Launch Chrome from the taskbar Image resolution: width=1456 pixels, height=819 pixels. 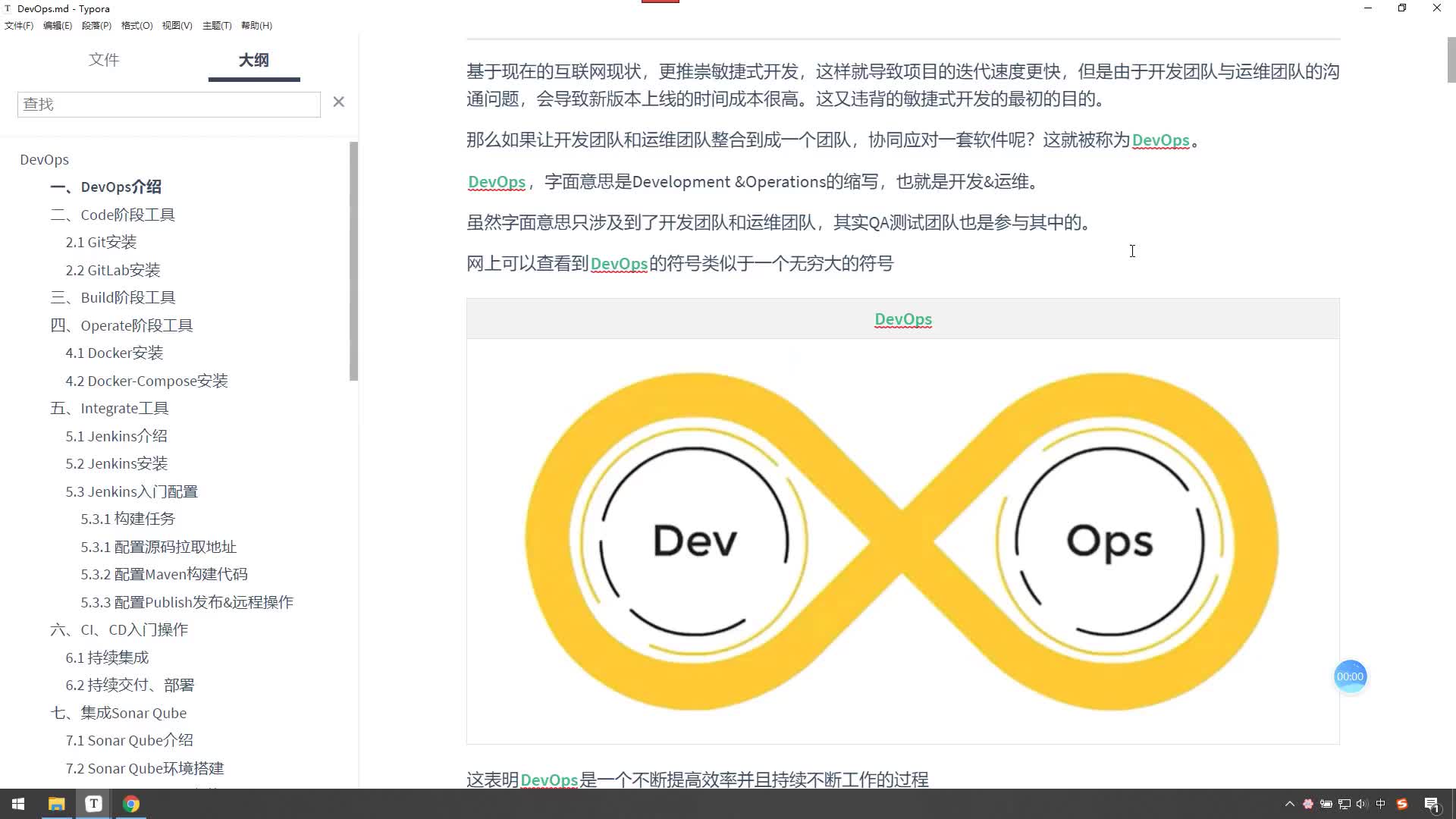(x=131, y=804)
